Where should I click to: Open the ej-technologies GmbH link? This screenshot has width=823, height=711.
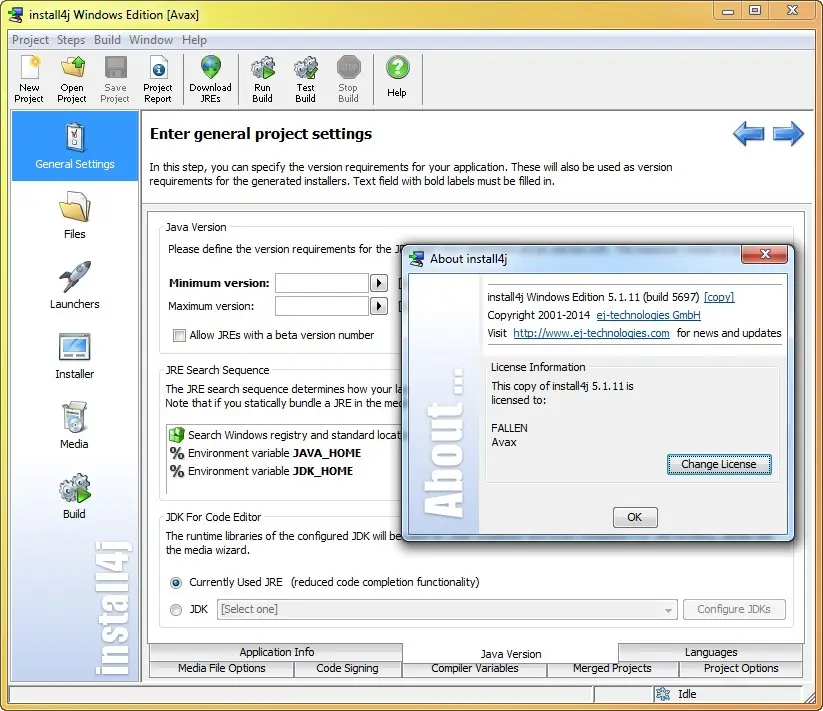tap(648, 315)
